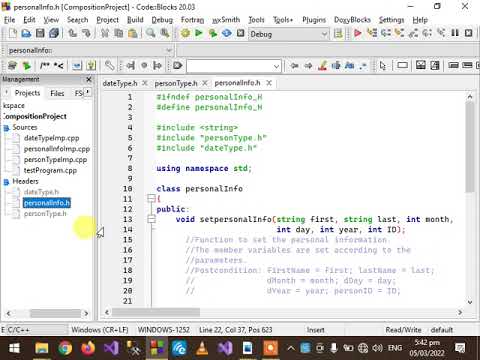Insert DoxyBlocks block comment icon
Screen dimensions: 480x360
pos(45,66)
